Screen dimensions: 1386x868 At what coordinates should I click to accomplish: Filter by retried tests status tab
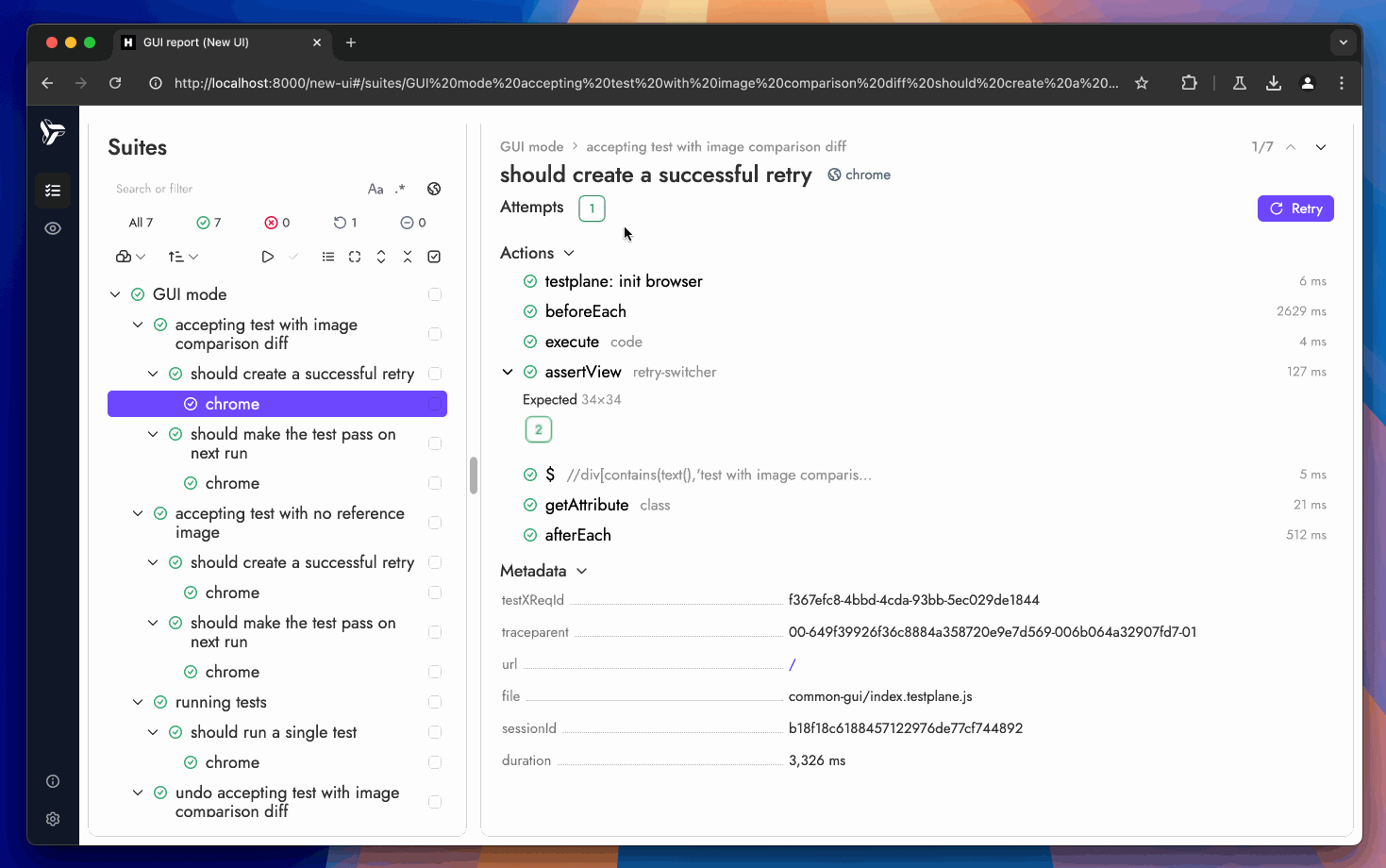345,223
